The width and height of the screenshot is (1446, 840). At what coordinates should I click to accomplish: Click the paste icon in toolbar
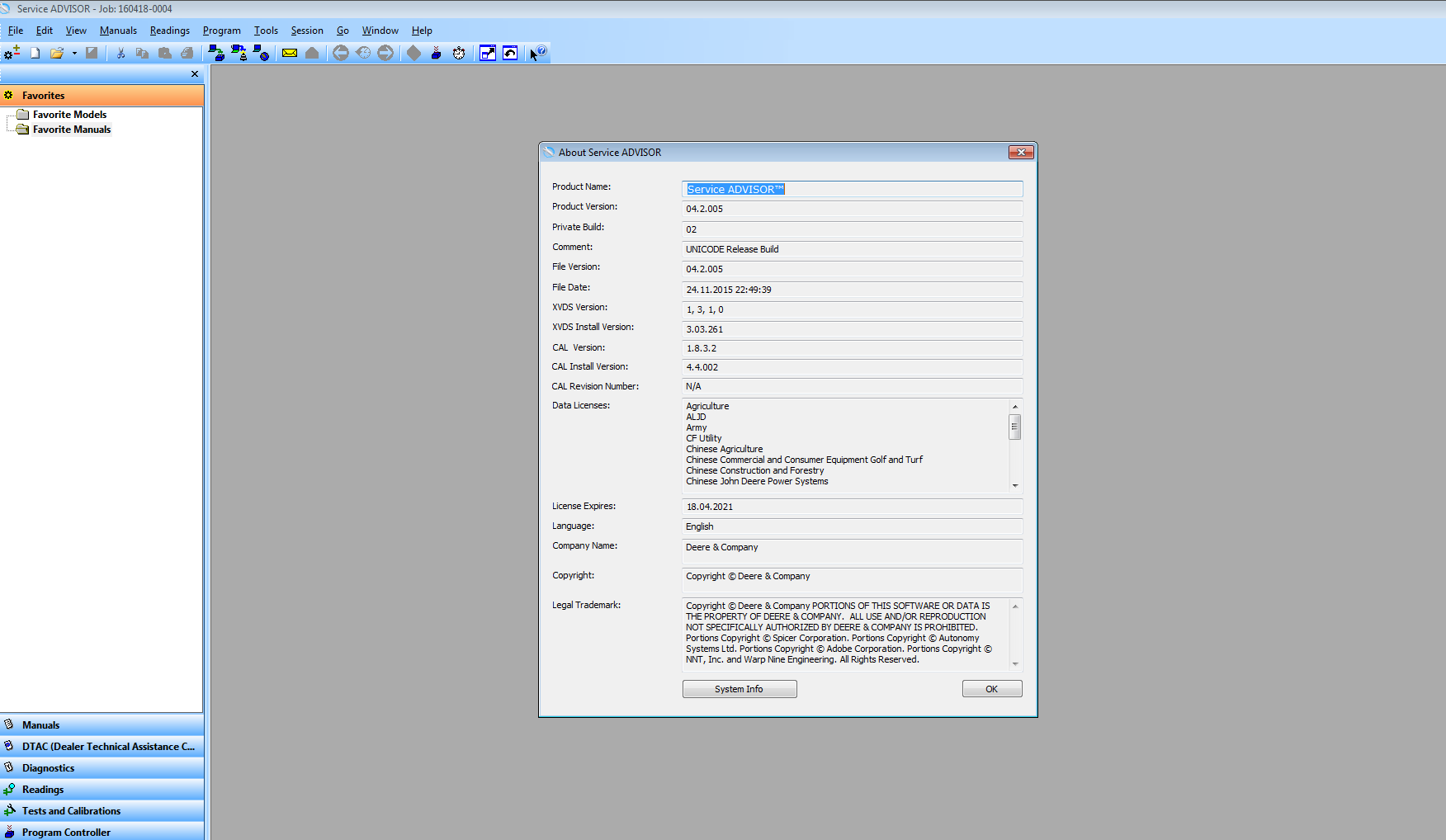pos(164,53)
